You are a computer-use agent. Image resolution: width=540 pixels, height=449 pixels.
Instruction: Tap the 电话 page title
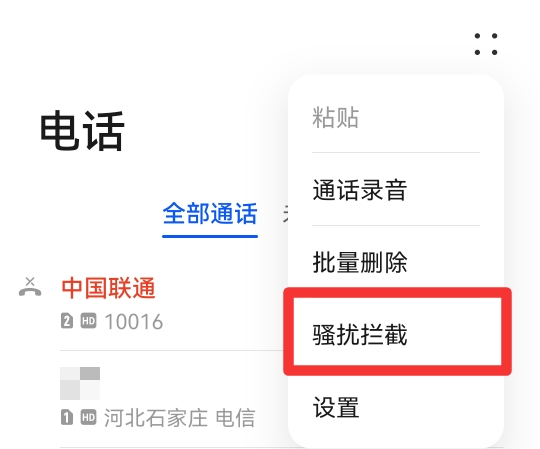point(82,131)
